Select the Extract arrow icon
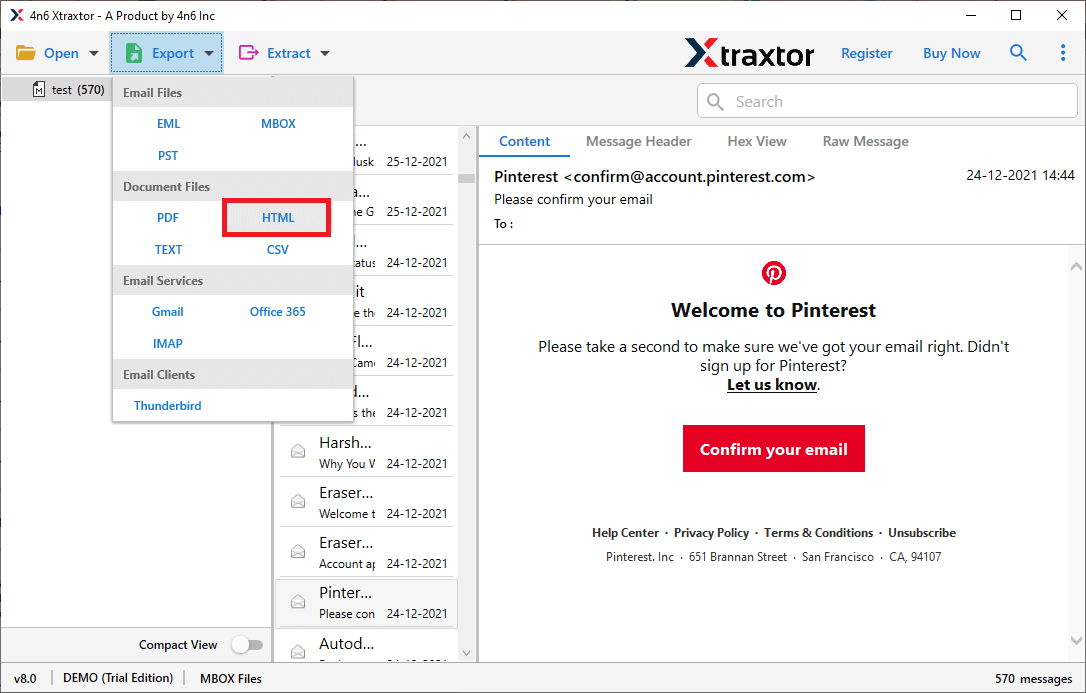This screenshot has width=1086, height=693. pyautogui.click(x=250, y=52)
